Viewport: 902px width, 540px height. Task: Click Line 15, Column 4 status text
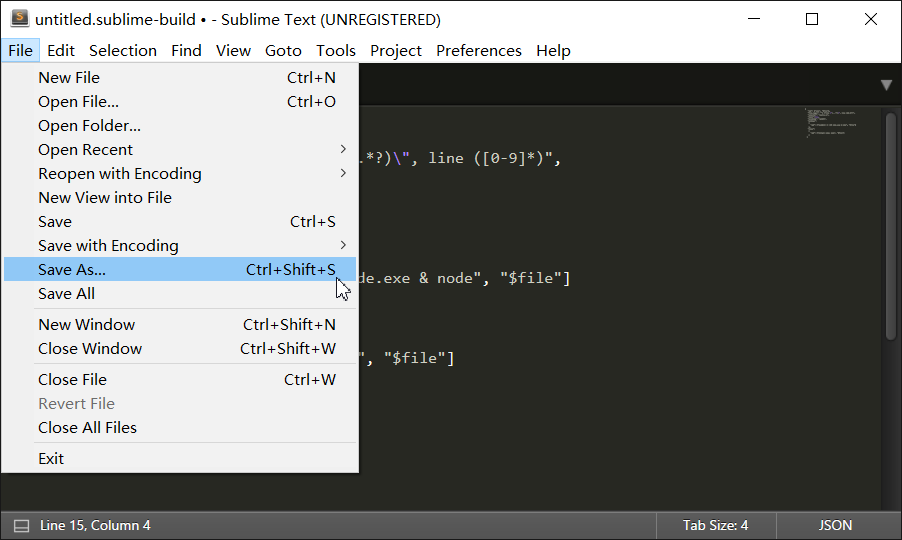click(95, 526)
